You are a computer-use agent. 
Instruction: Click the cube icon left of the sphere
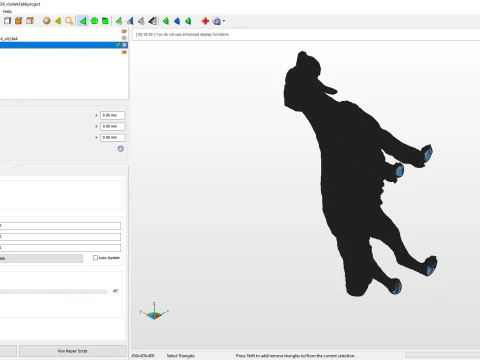(x=30, y=21)
